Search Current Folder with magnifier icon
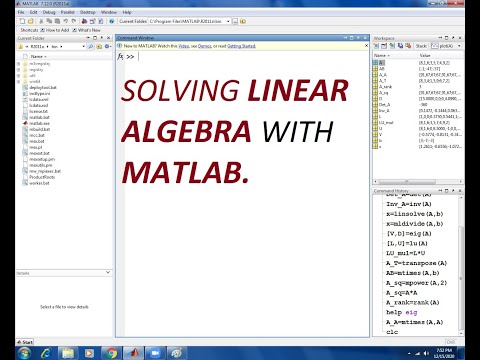Viewport: 480px width, 360px height. pyautogui.click(x=91, y=47)
